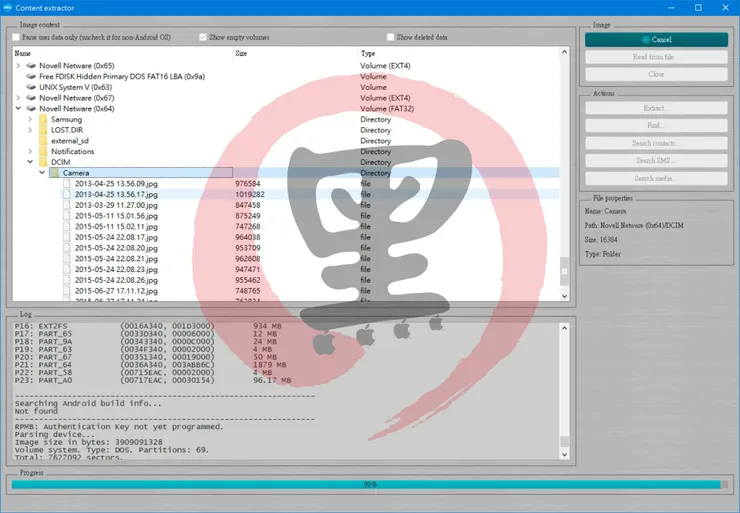Sort list by the Size column header
740x513 pixels.
pyautogui.click(x=241, y=53)
